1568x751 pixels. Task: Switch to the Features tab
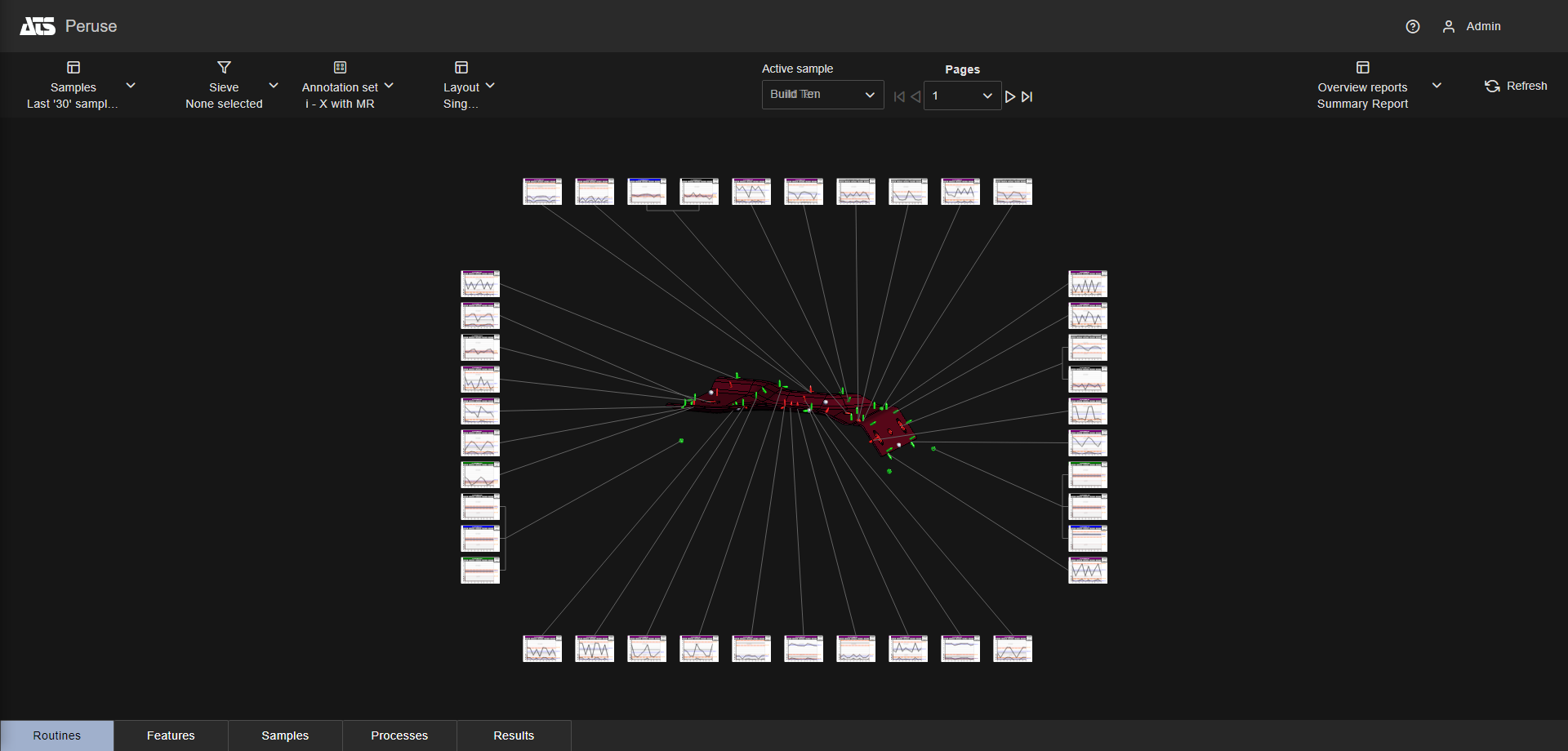[171, 735]
